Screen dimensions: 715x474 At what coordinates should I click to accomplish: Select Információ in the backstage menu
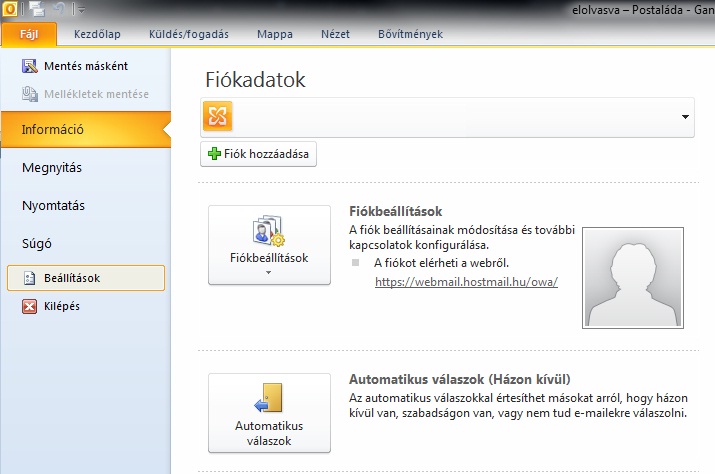coord(86,130)
